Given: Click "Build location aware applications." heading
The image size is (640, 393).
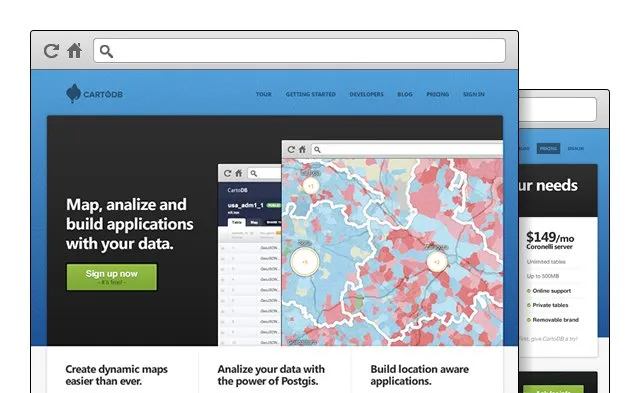Looking at the screenshot, I should coord(420,375).
